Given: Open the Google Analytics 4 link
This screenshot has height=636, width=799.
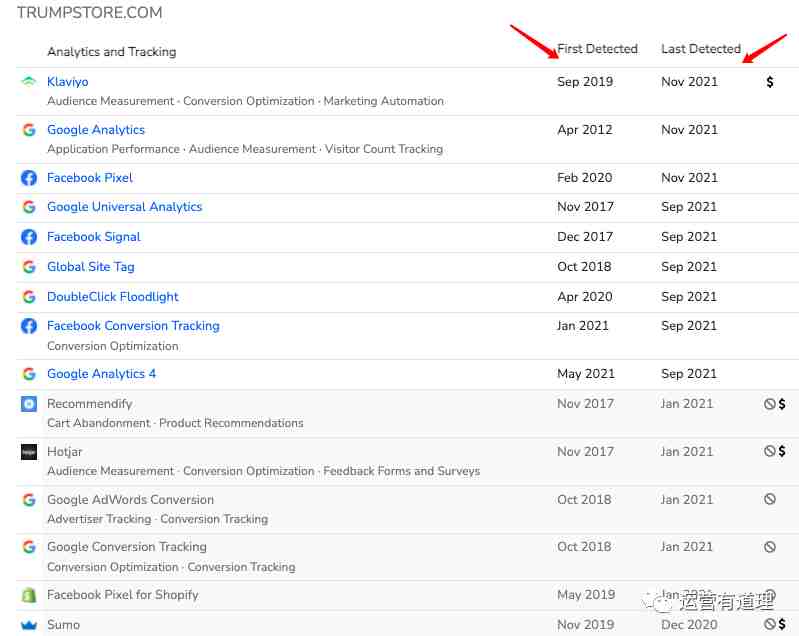Looking at the screenshot, I should click(101, 374).
